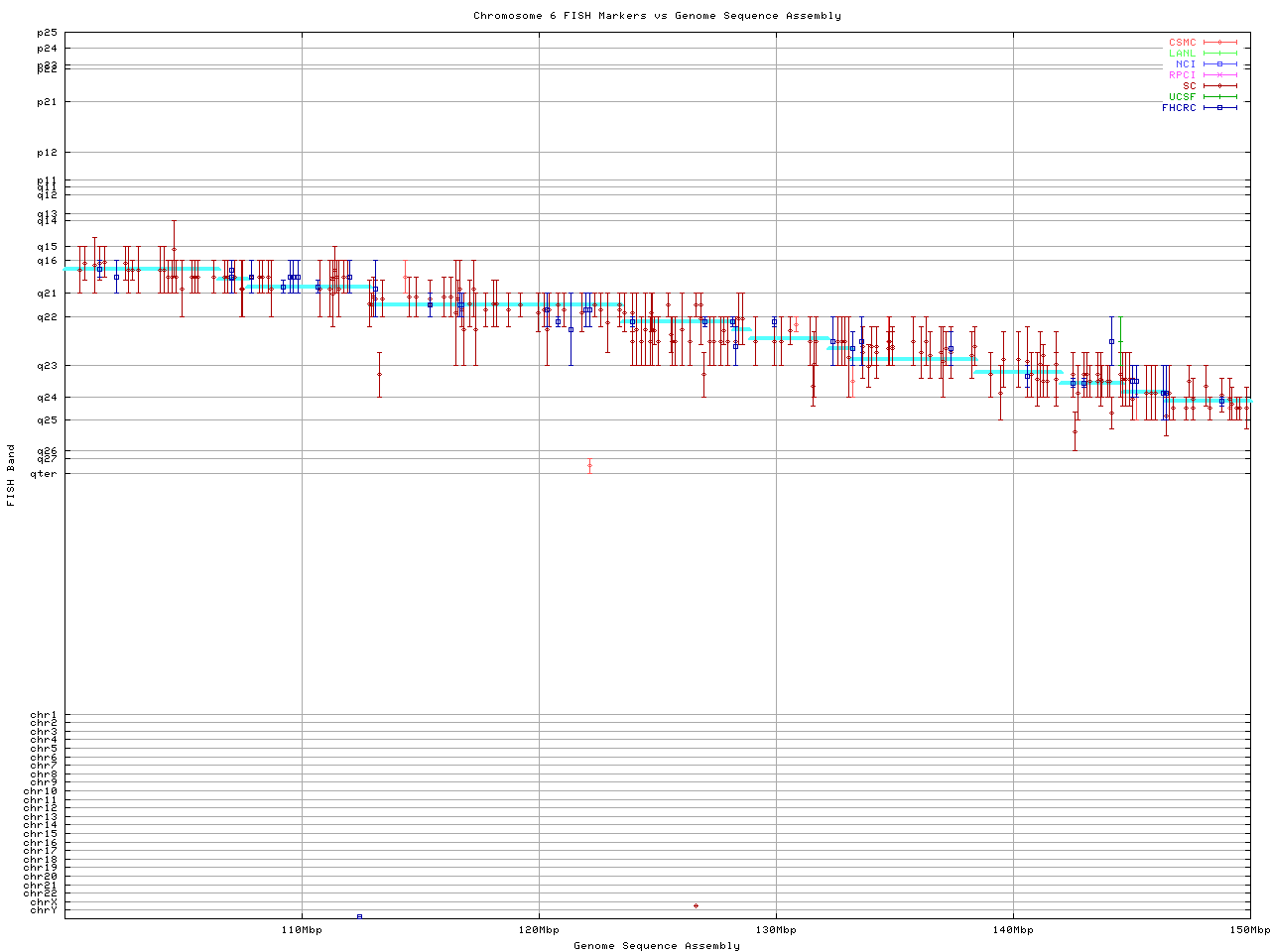Select the NCI blue square legend marker
Image resolution: width=1270 pixels, height=952 pixels.
1219,64
